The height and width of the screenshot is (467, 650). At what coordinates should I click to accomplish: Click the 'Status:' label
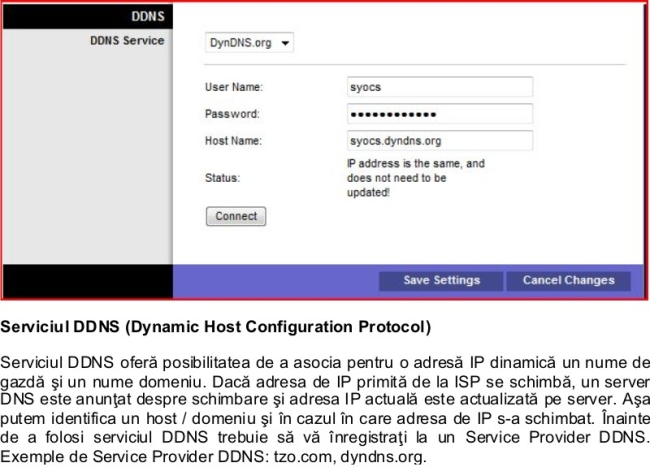click(223, 178)
